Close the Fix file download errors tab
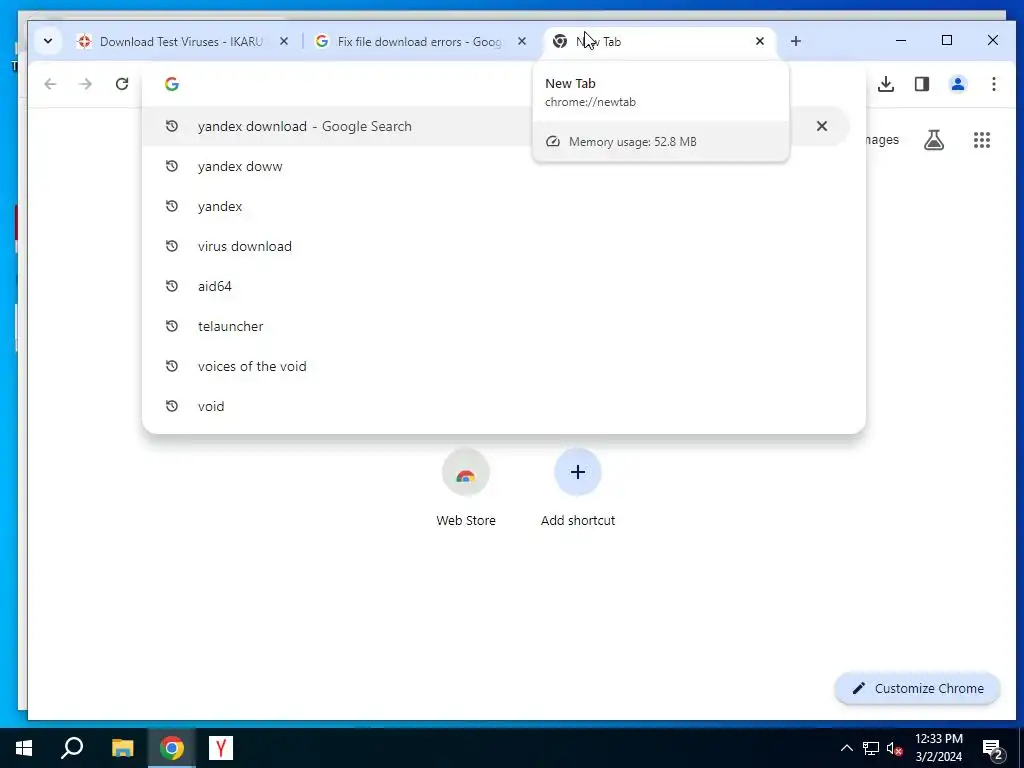This screenshot has height=768, width=1024. pos(522,41)
